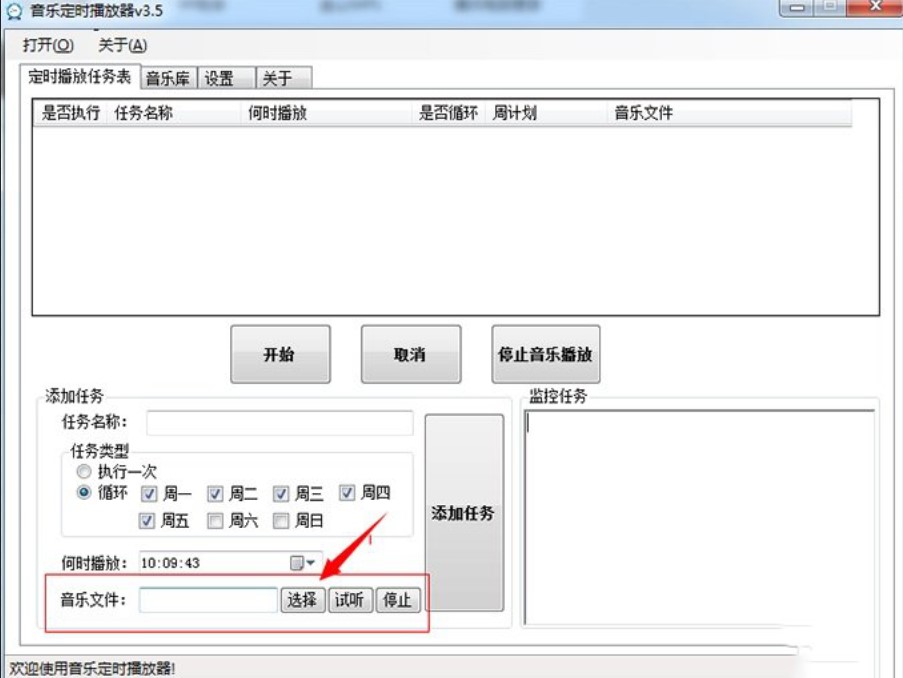Open the 关于(A) menu
Screen dimensions: 903x678
(x=123, y=45)
